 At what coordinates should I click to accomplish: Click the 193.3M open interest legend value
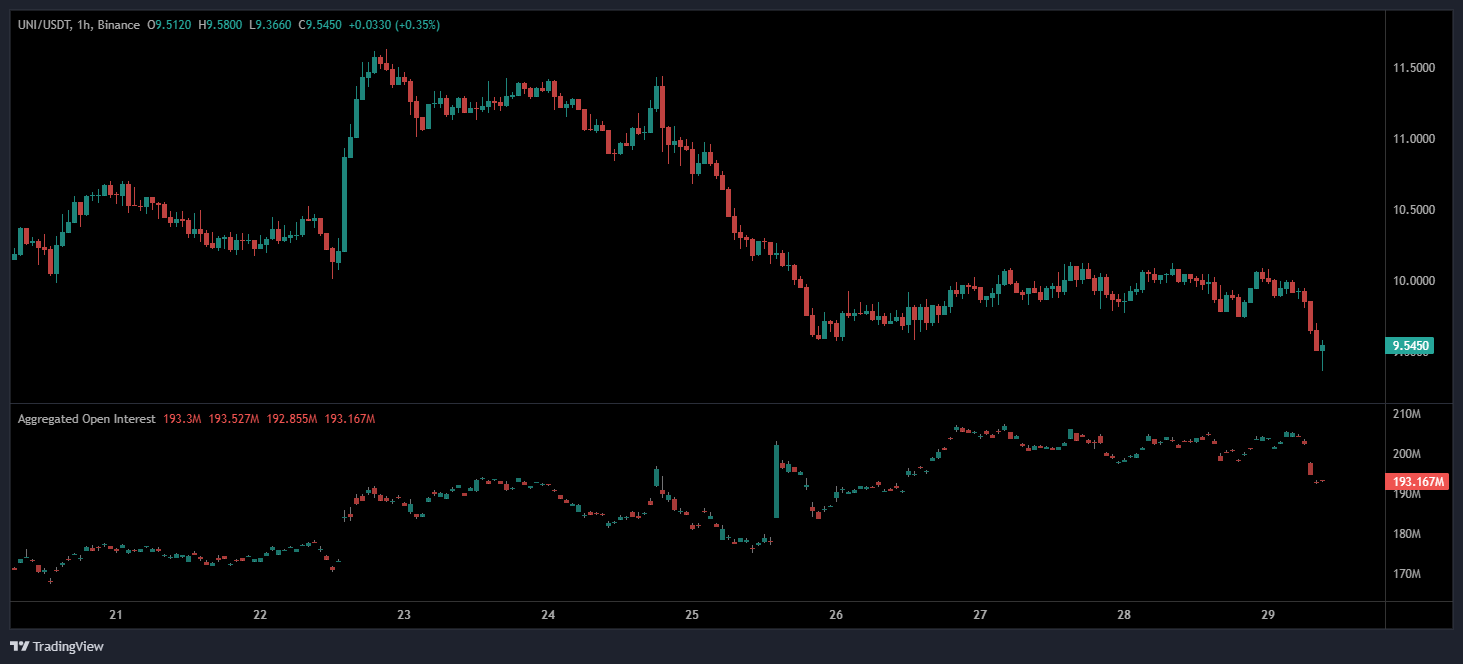[x=181, y=419]
